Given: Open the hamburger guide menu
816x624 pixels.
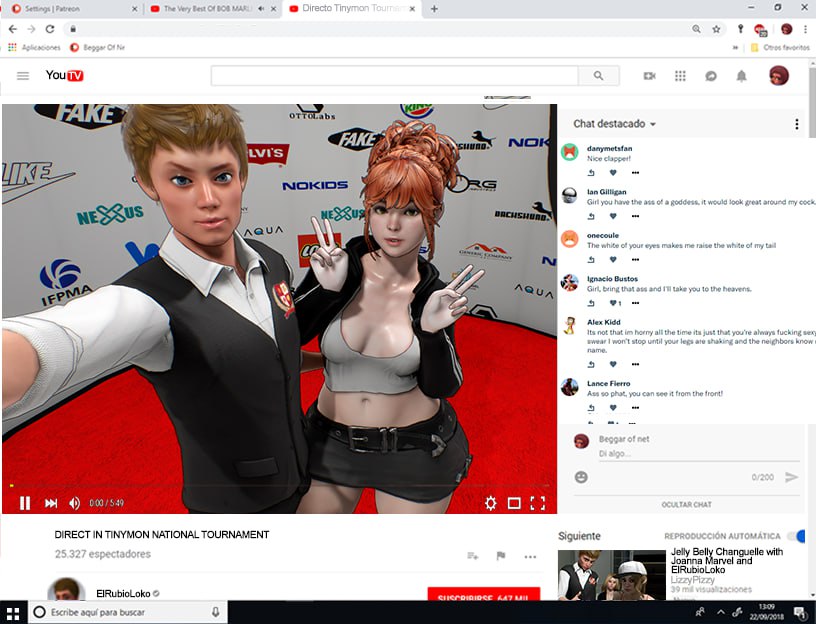Looking at the screenshot, I should pos(23,76).
